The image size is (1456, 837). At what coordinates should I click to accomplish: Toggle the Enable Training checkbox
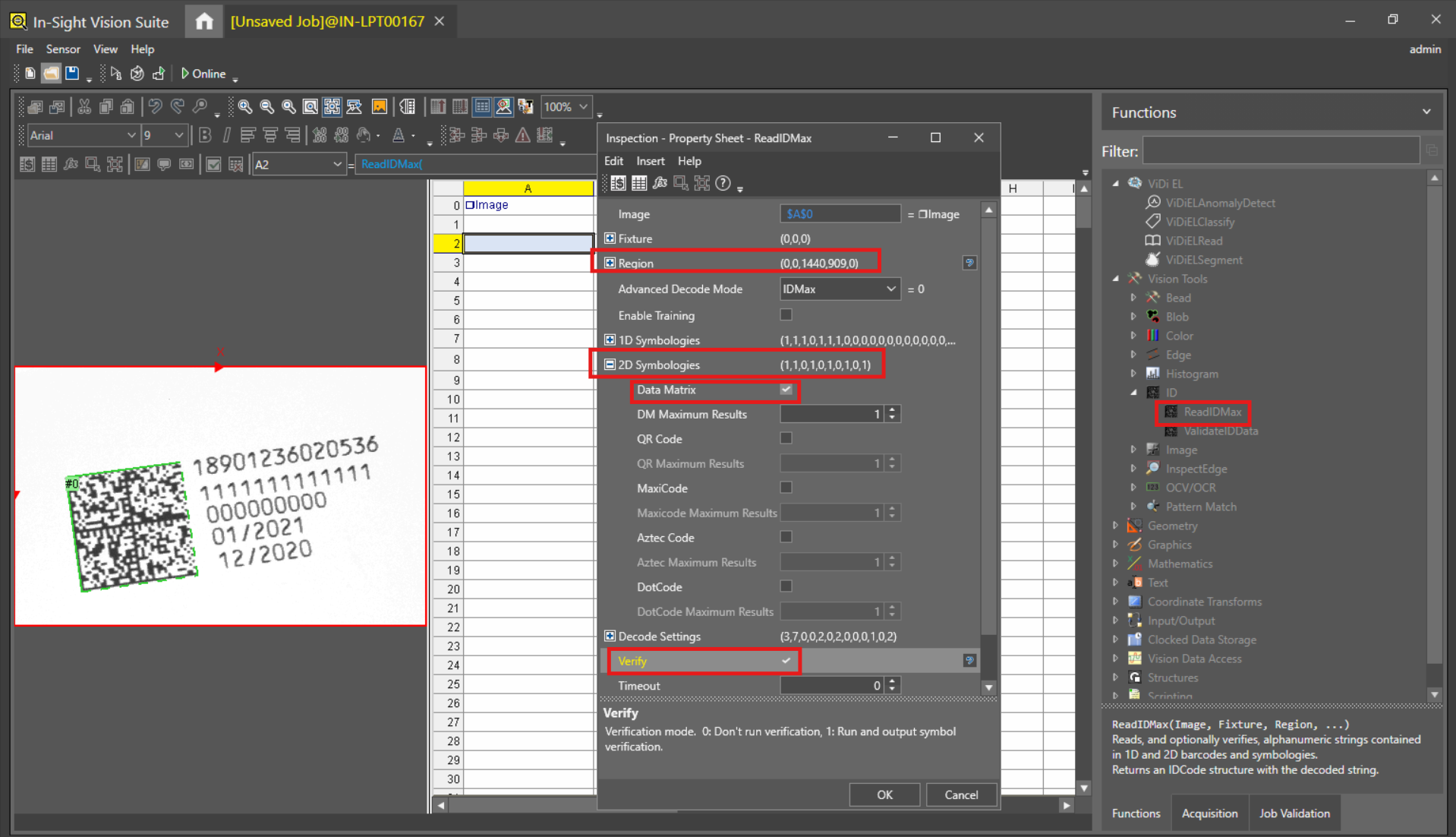coord(786,314)
